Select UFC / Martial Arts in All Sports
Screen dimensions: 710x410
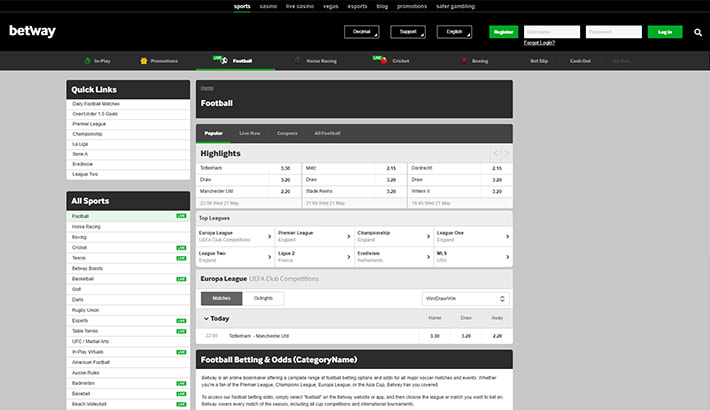pos(91,341)
